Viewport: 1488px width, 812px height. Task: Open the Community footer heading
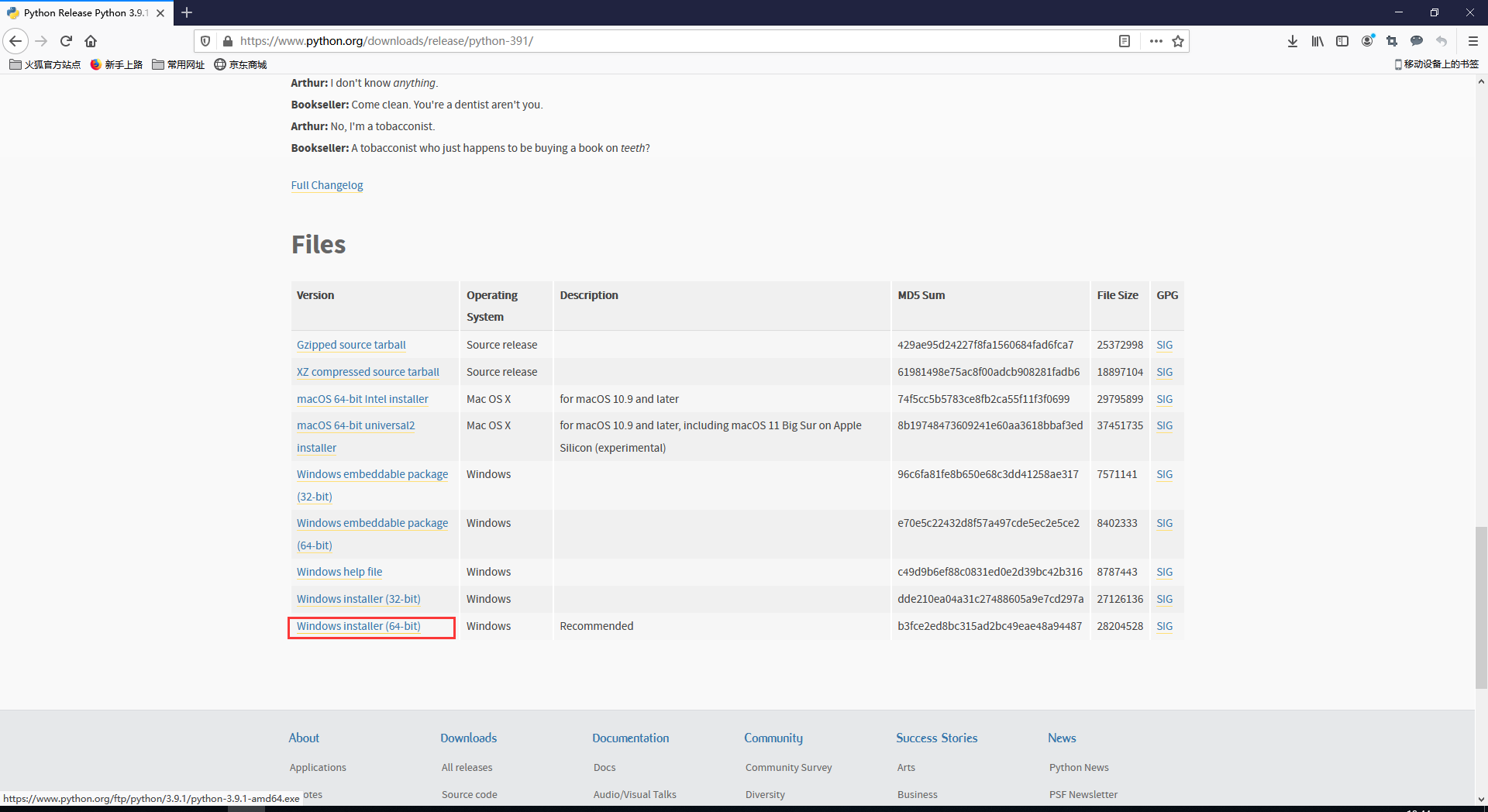pyautogui.click(x=773, y=738)
